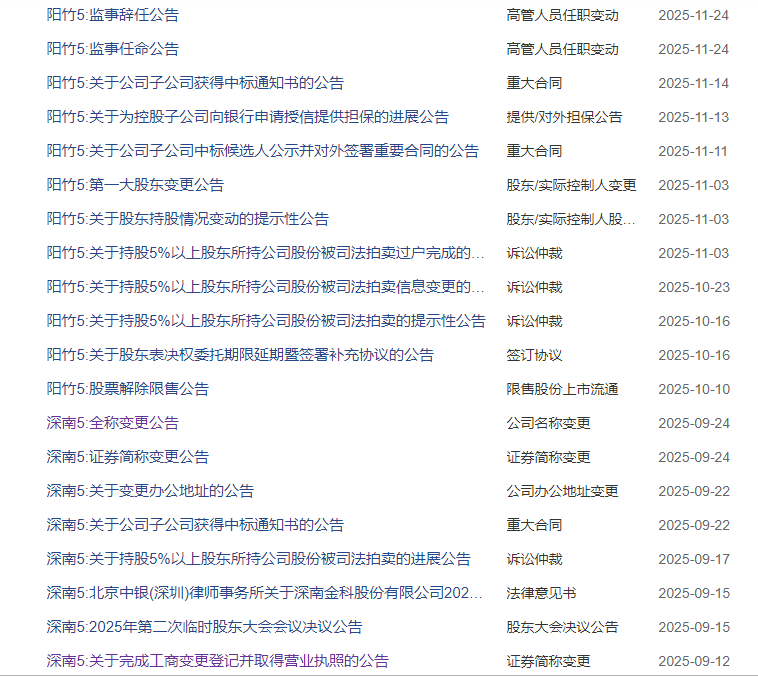758x677 pixels.
Task: Click 重大合同 category for 深南5 中标通知书
Action: [534, 525]
